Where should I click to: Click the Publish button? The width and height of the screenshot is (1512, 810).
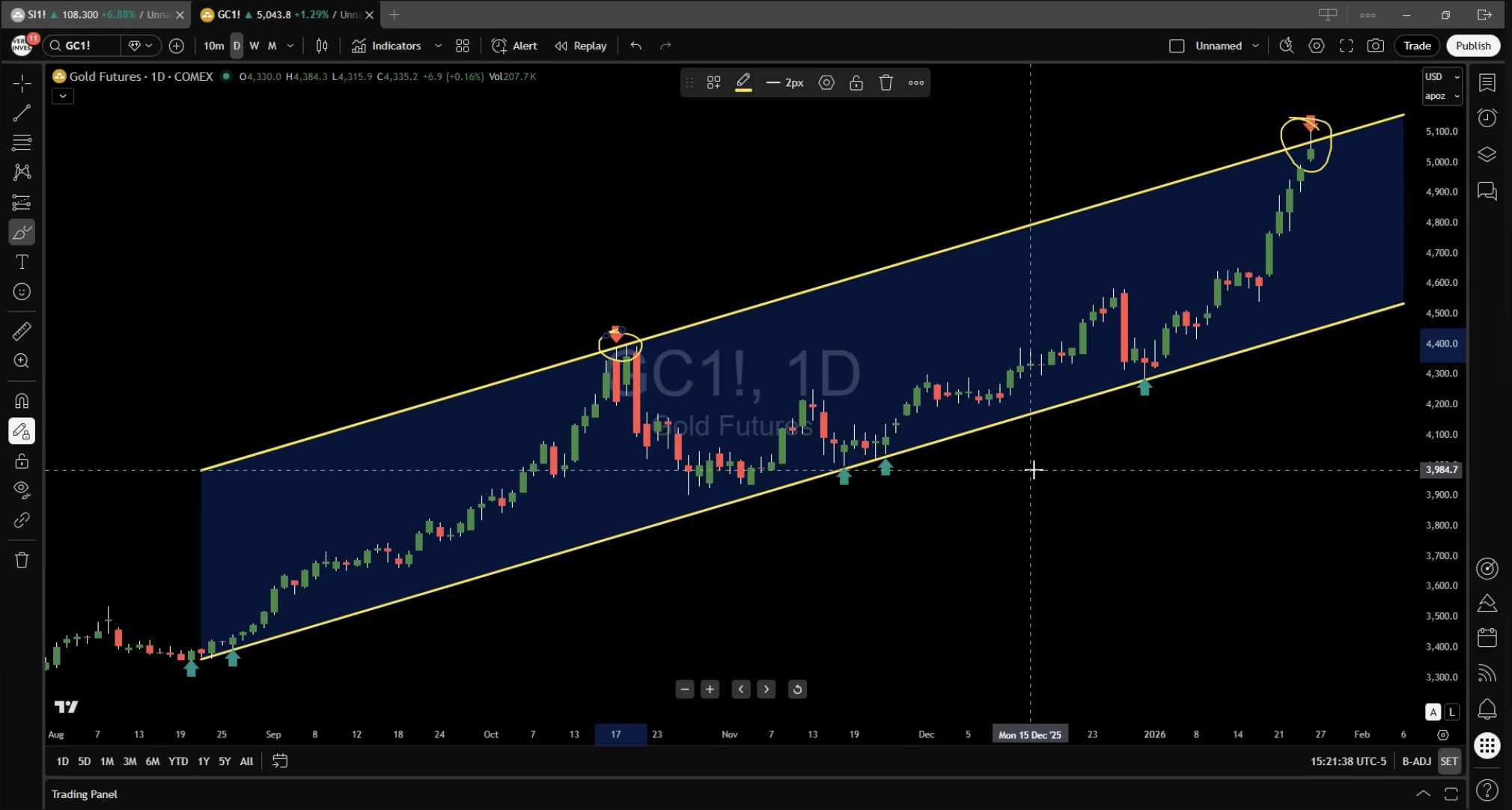[x=1472, y=46]
